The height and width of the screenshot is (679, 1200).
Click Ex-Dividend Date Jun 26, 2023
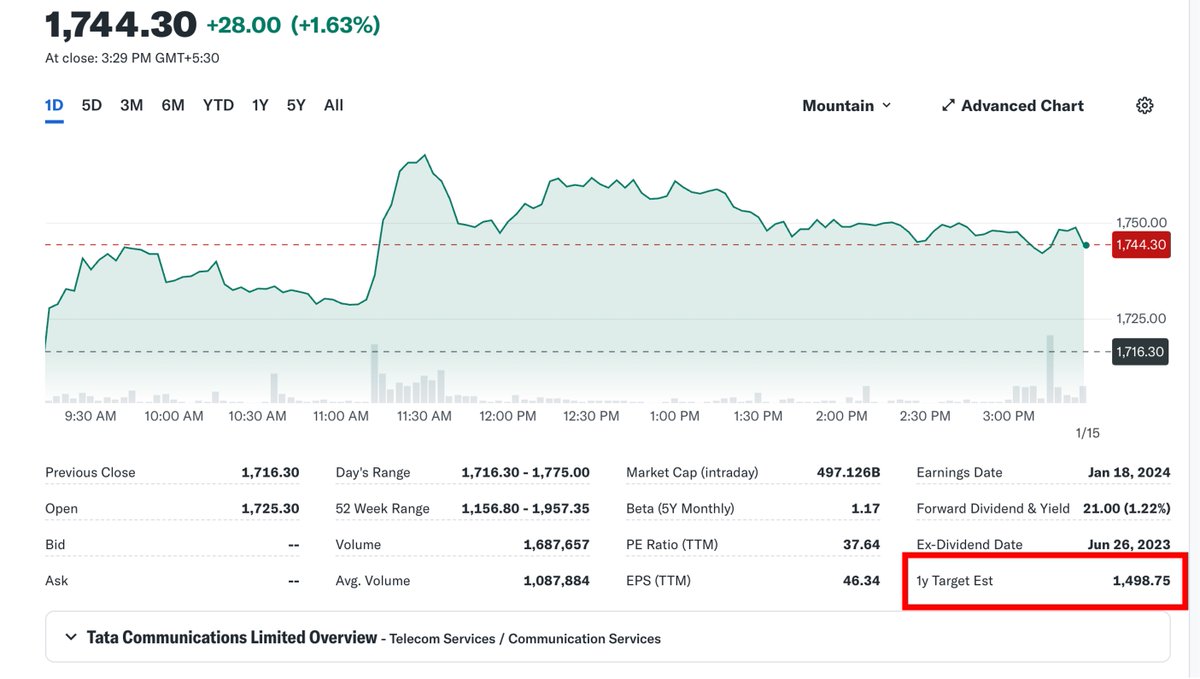pyautogui.click(x=1129, y=544)
